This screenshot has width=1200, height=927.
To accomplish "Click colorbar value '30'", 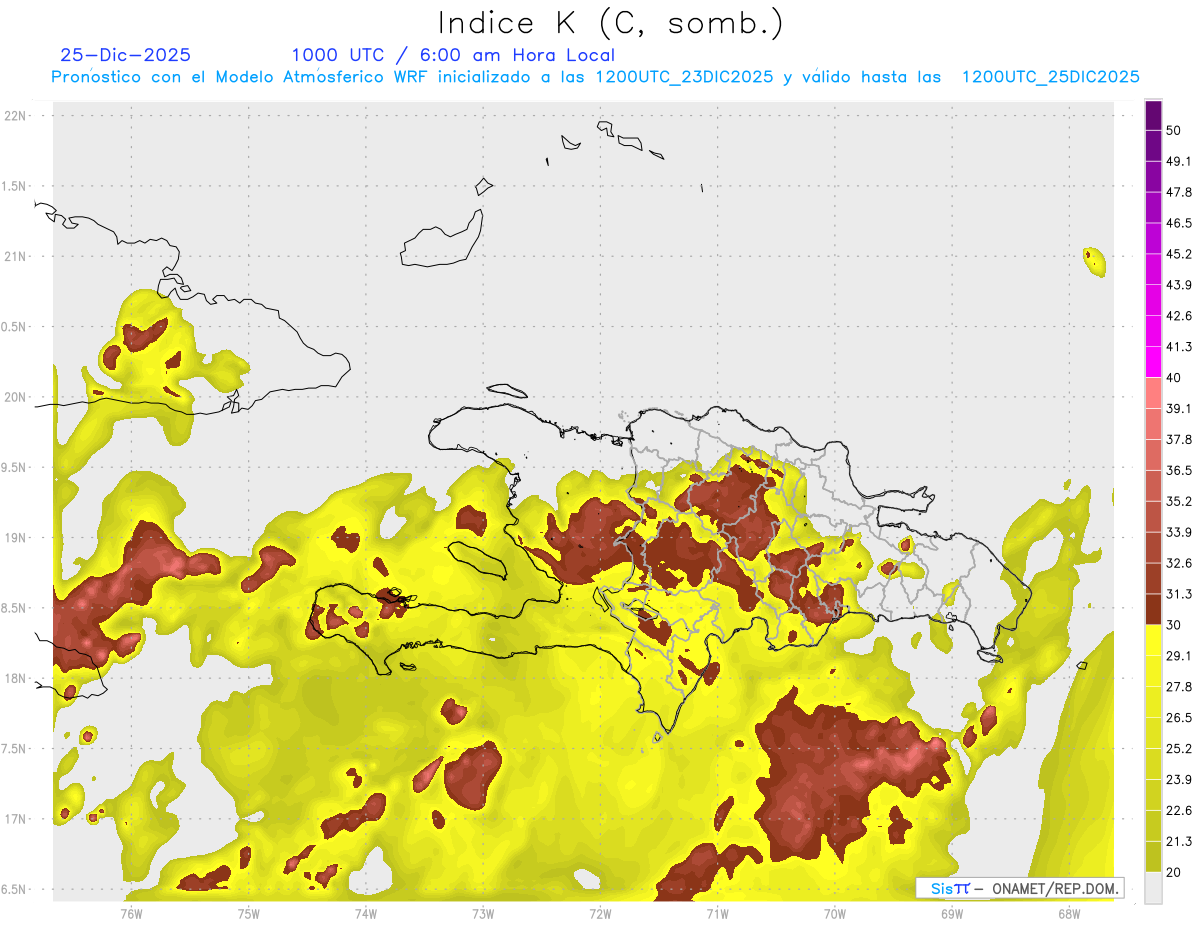I will pyautogui.click(x=1175, y=625).
